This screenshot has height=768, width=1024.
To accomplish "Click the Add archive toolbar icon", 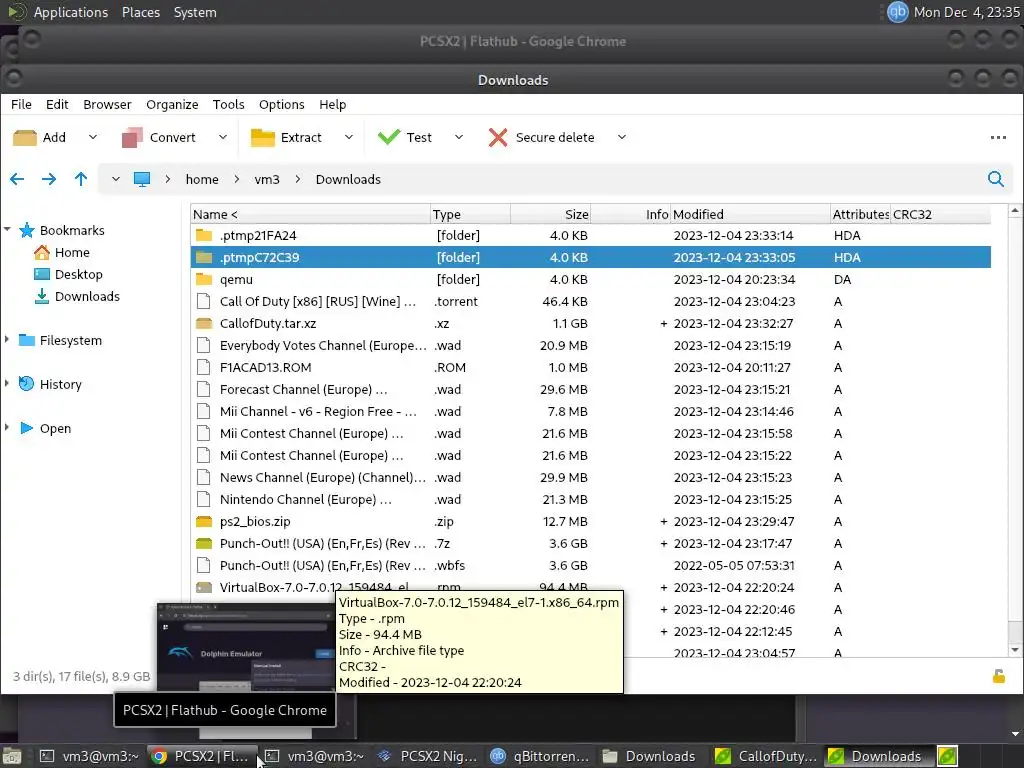I will [25, 138].
